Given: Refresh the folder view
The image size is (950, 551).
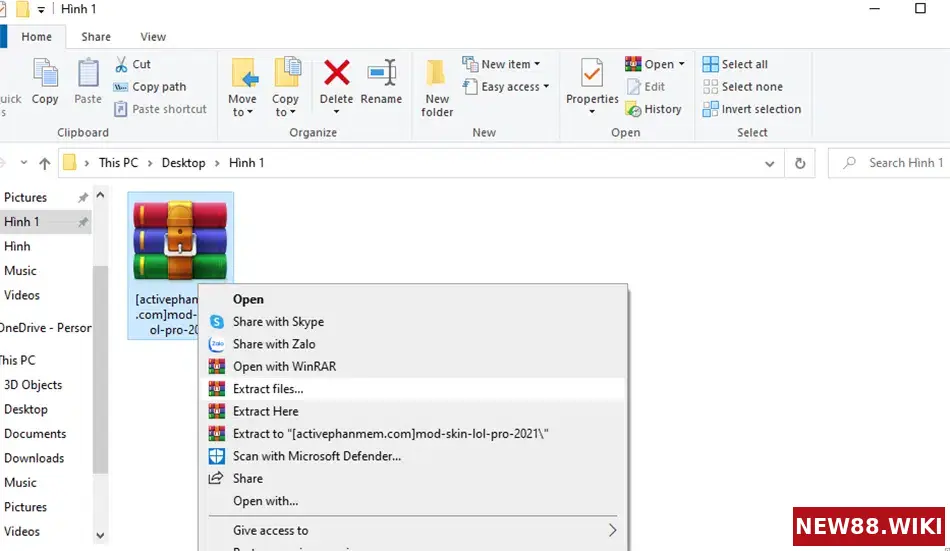Looking at the screenshot, I should pyautogui.click(x=800, y=164).
